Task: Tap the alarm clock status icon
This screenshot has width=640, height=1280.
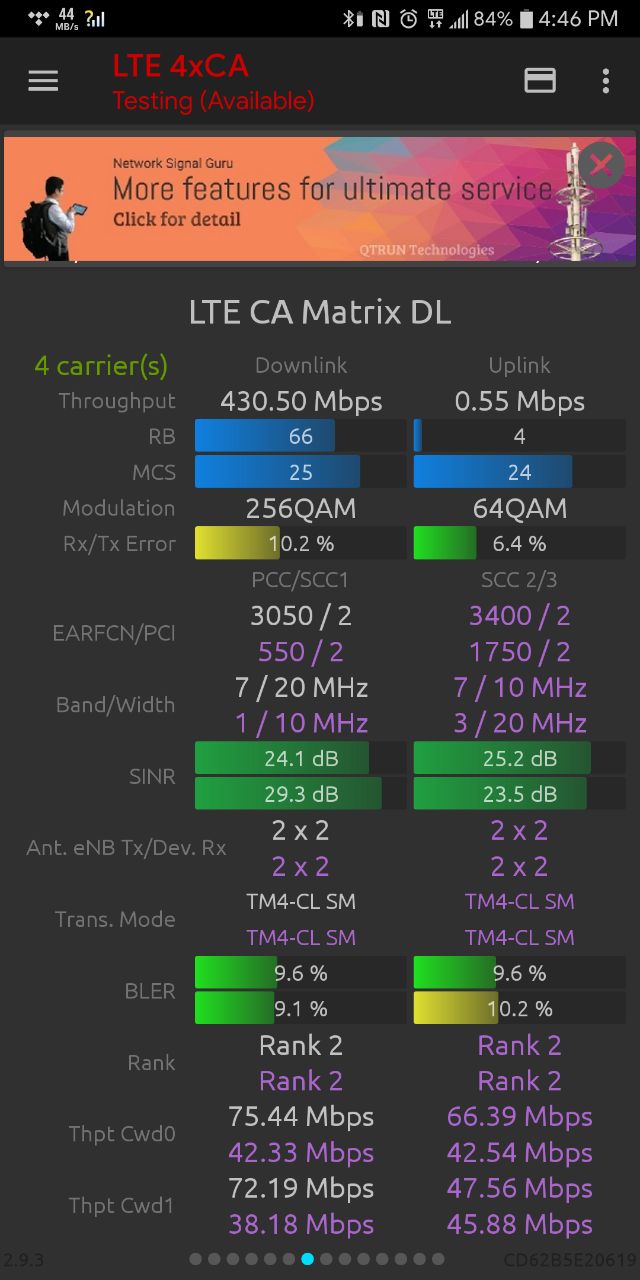Action: pyautogui.click(x=408, y=19)
